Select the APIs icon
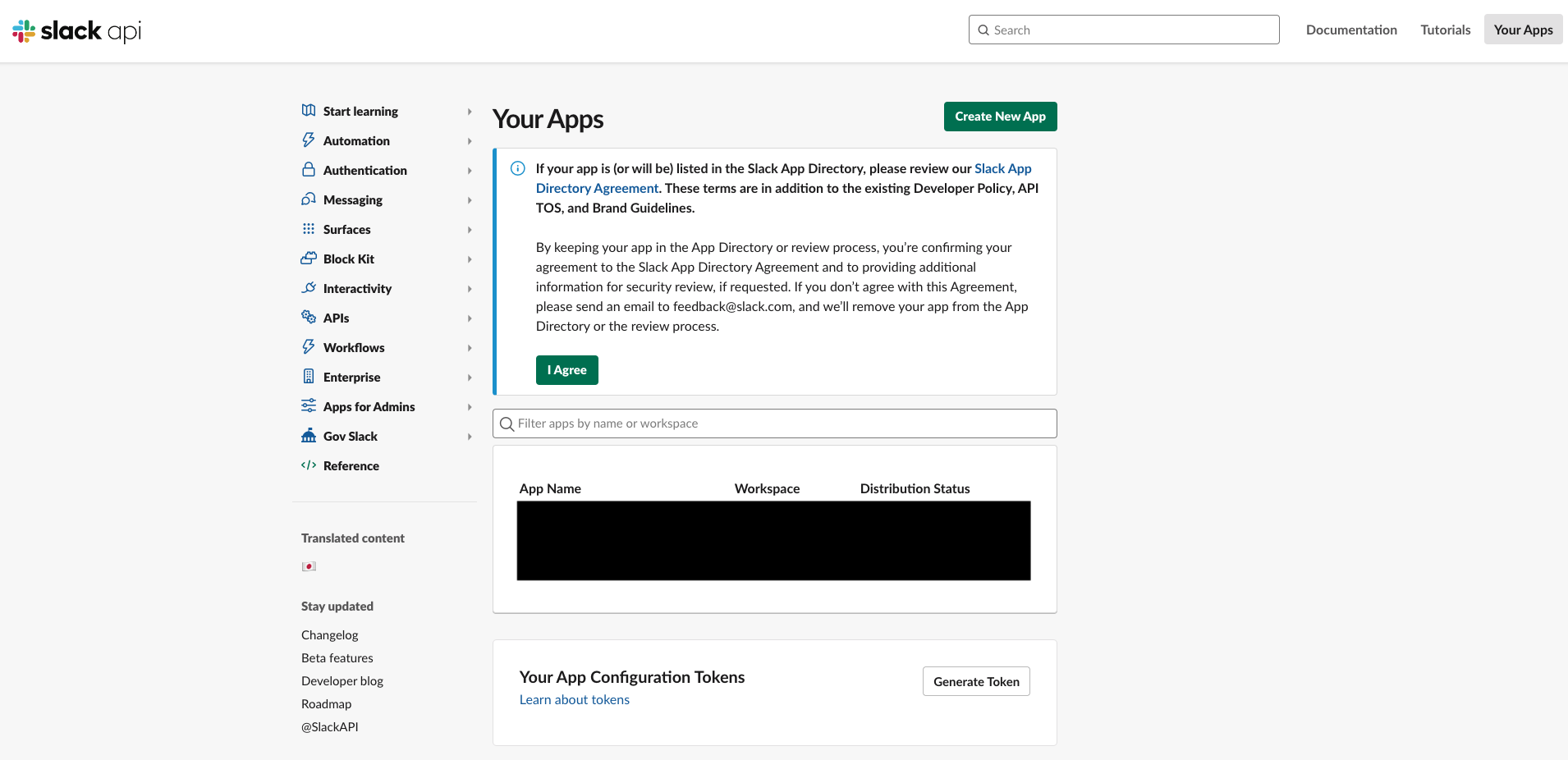The image size is (1568, 760). pyautogui.click(x=308, y=317)
